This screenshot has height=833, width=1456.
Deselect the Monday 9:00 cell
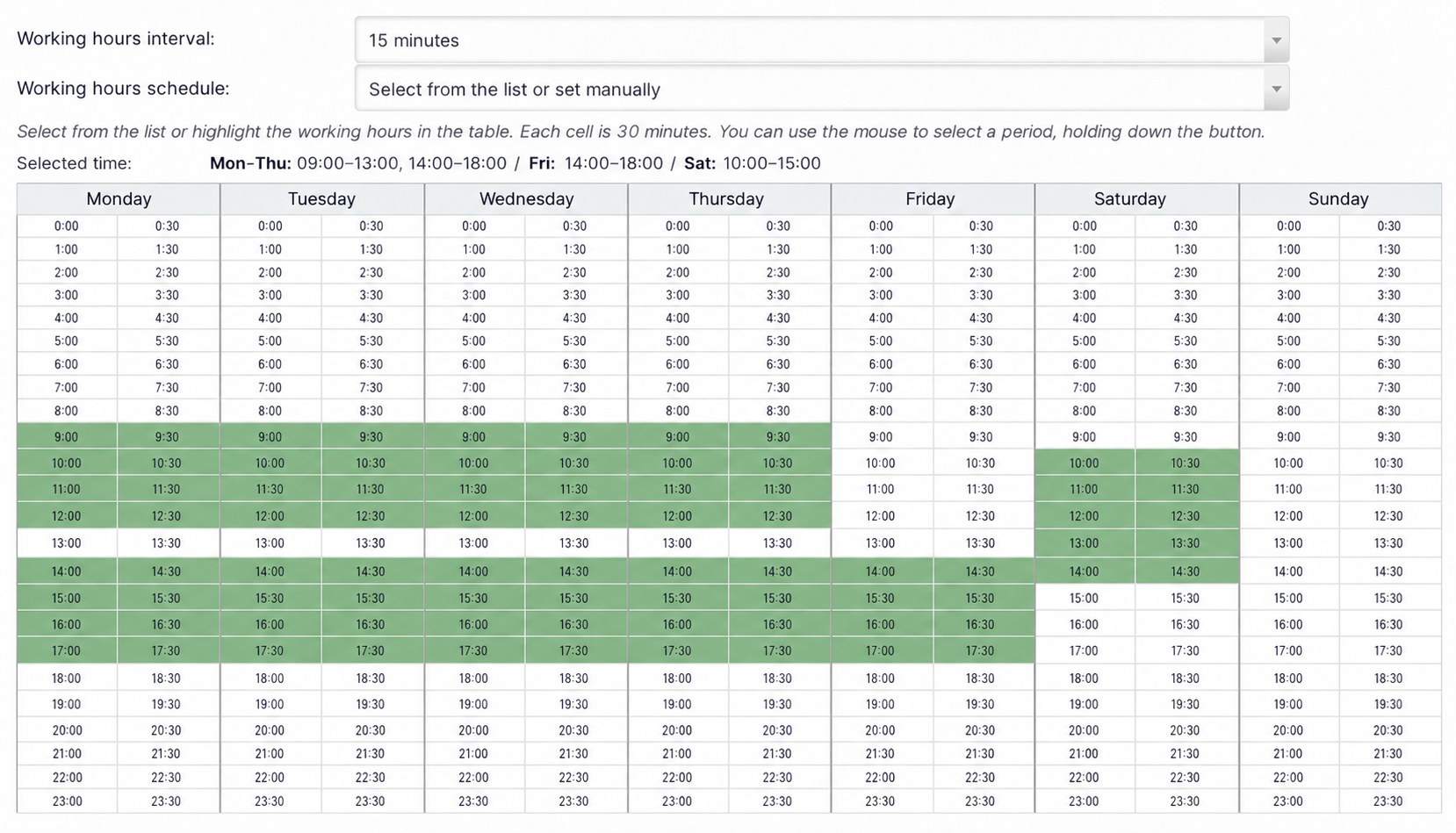tap(67, 436)
